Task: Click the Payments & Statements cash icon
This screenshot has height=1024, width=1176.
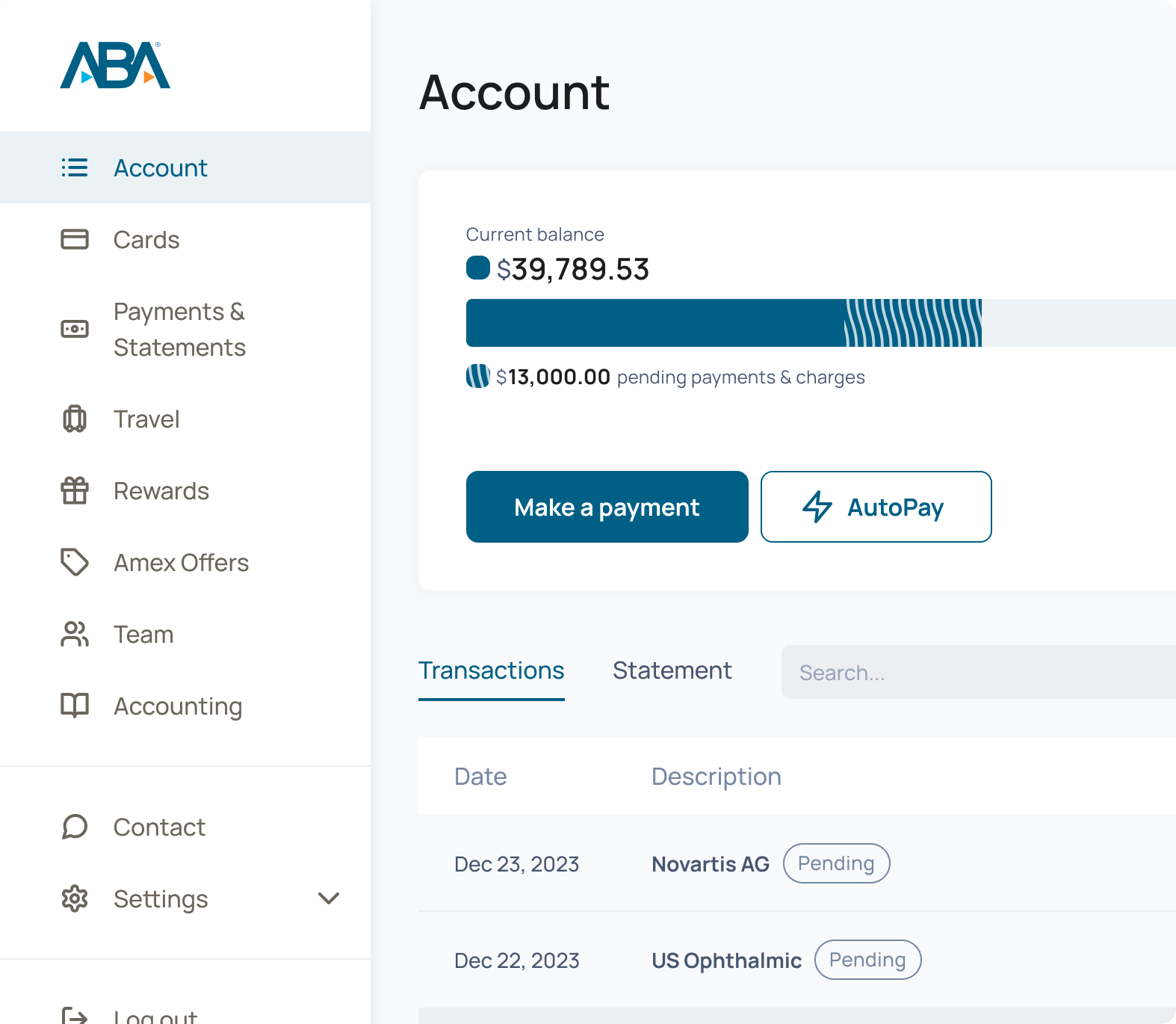Action: point(75,329)
